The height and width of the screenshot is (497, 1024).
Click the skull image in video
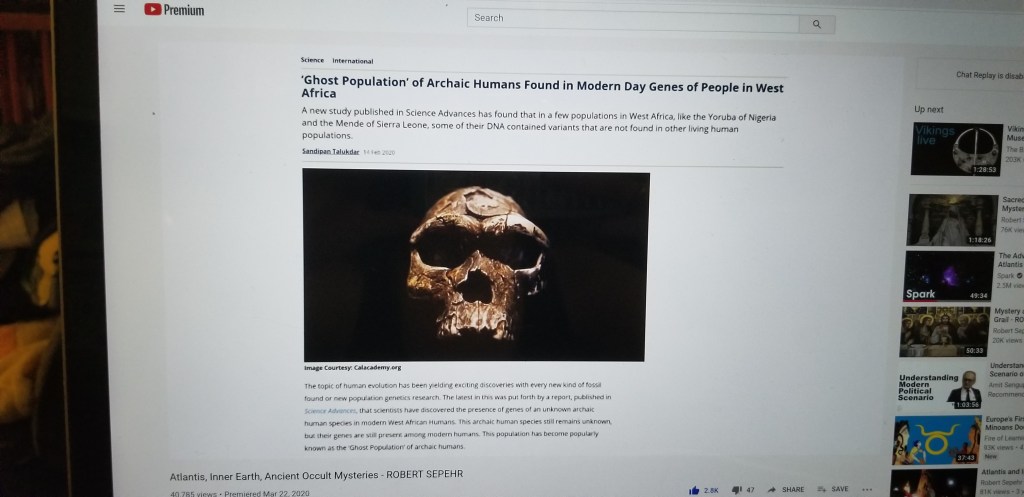(475, 265)
